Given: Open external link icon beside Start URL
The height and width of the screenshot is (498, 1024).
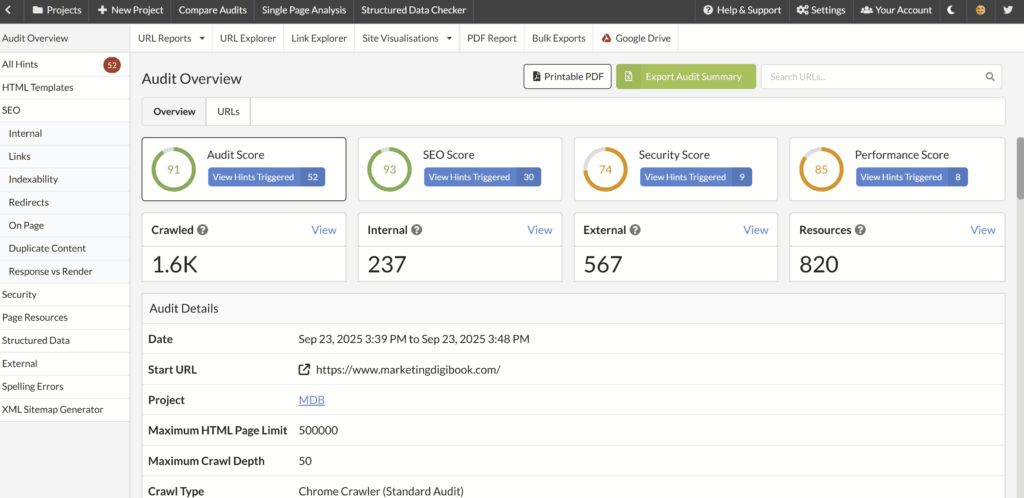Looking at the screenshot, I should click(304, 369).
